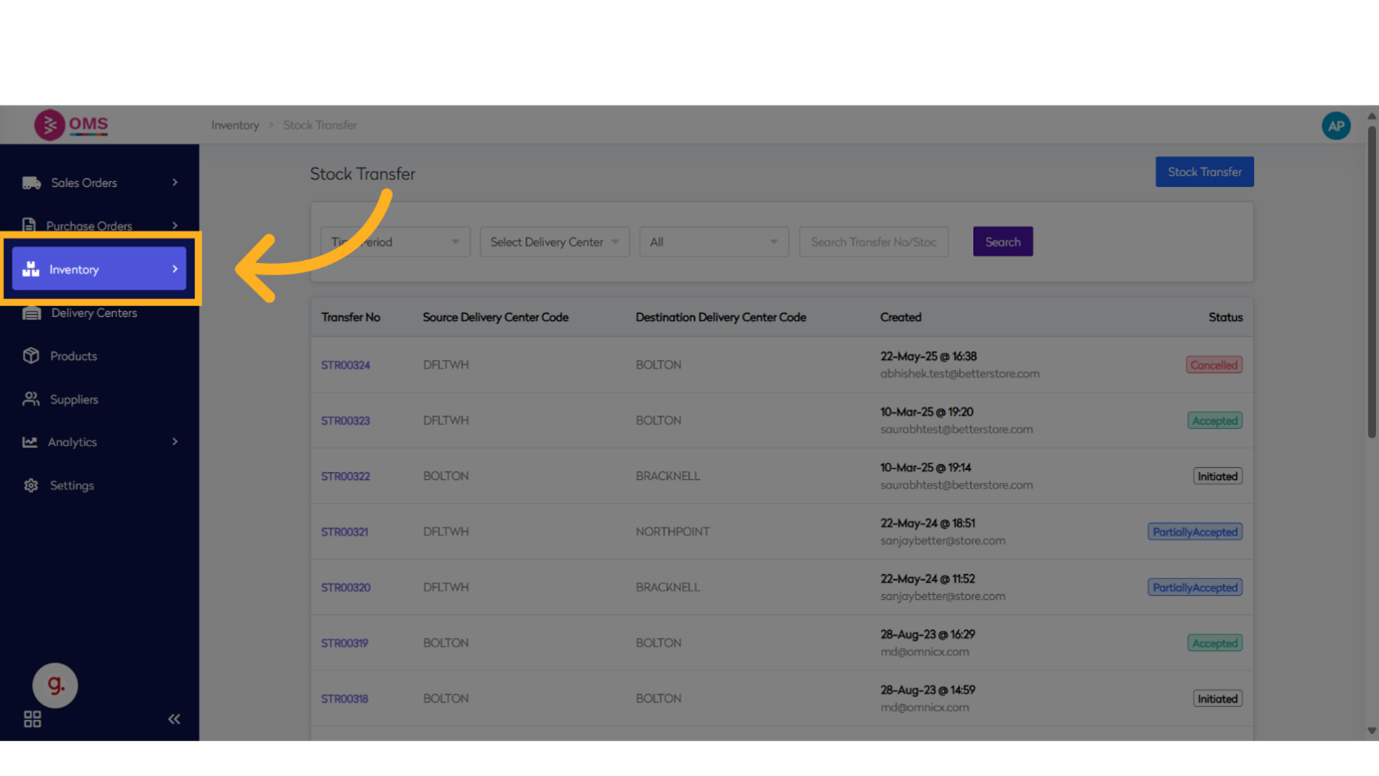Click the OMS logo

[x=71, y=125]
